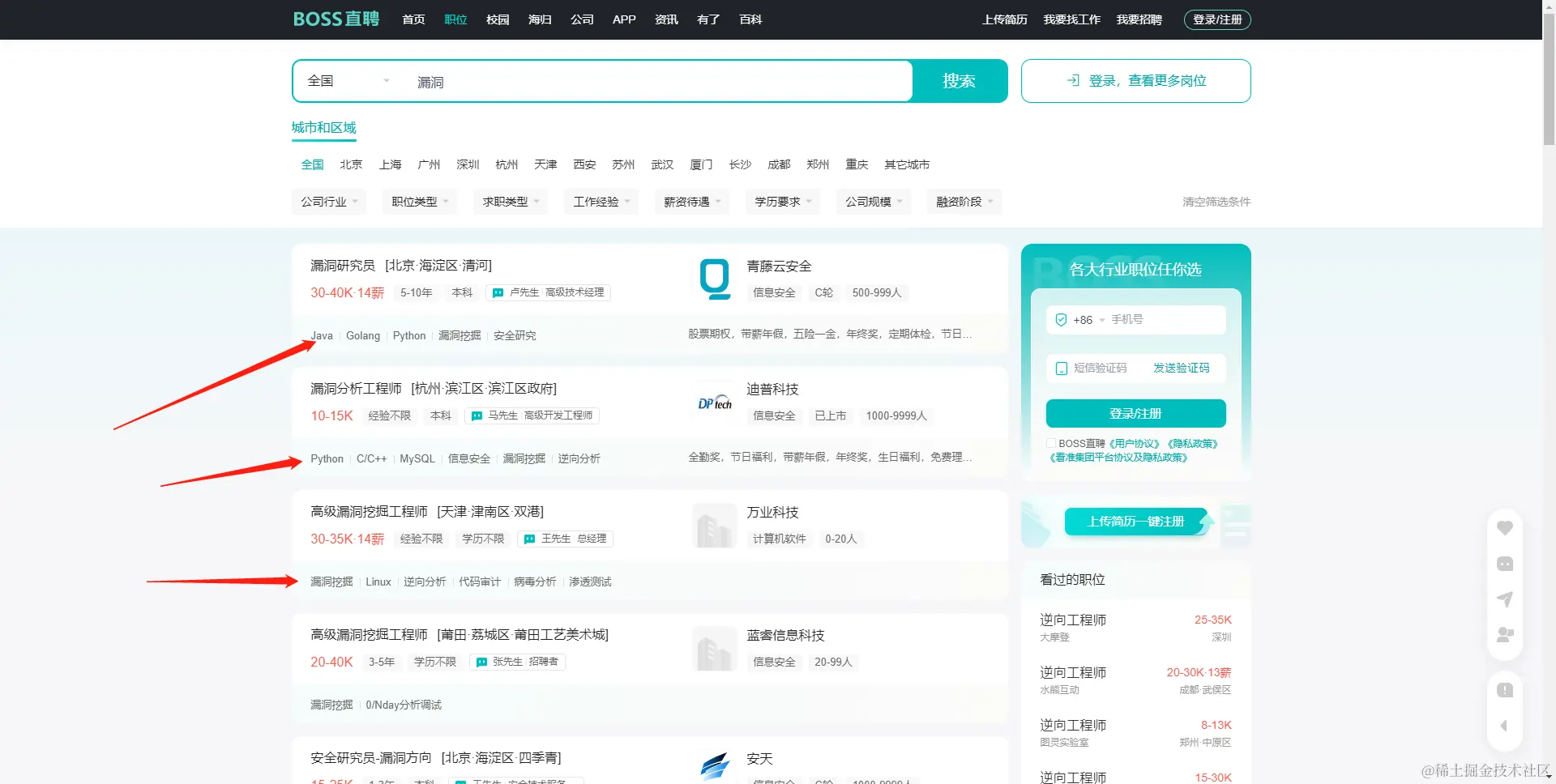Click the SMS code icon beside 短信验证码
Screen dimensions: 1556x784
pos(1061,369)
